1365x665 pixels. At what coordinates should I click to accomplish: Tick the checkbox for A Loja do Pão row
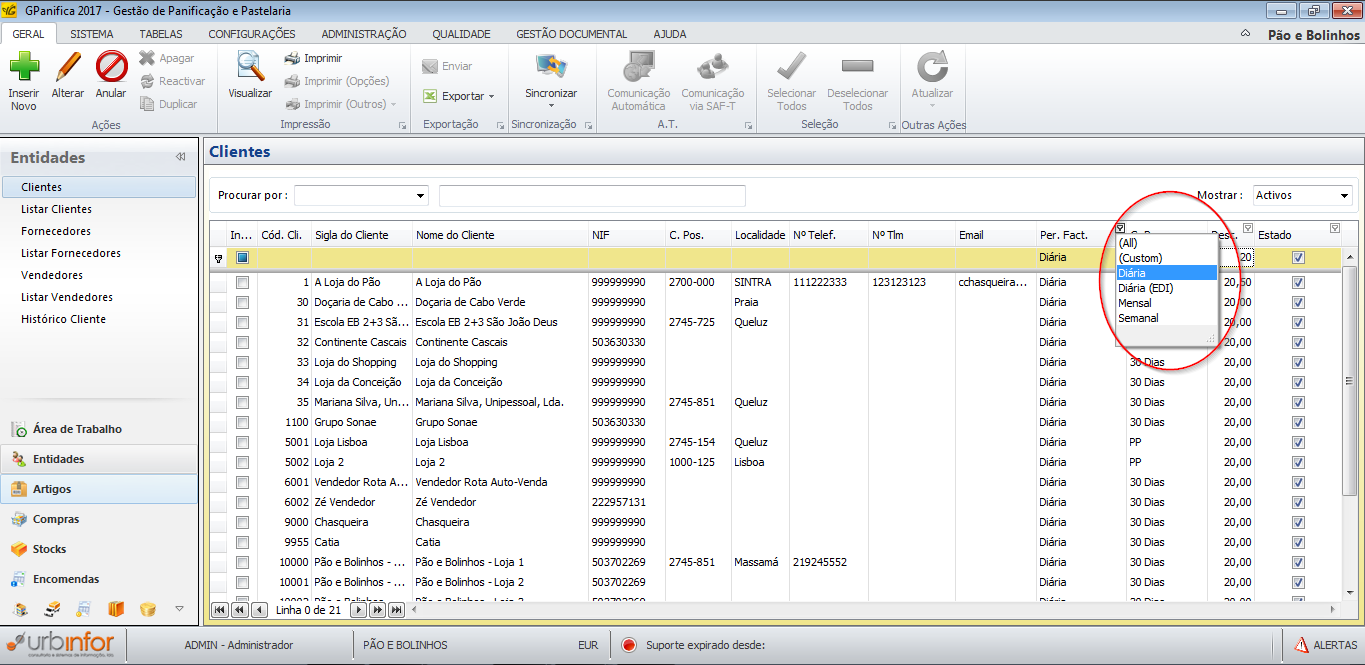click(x=242, y=283)
